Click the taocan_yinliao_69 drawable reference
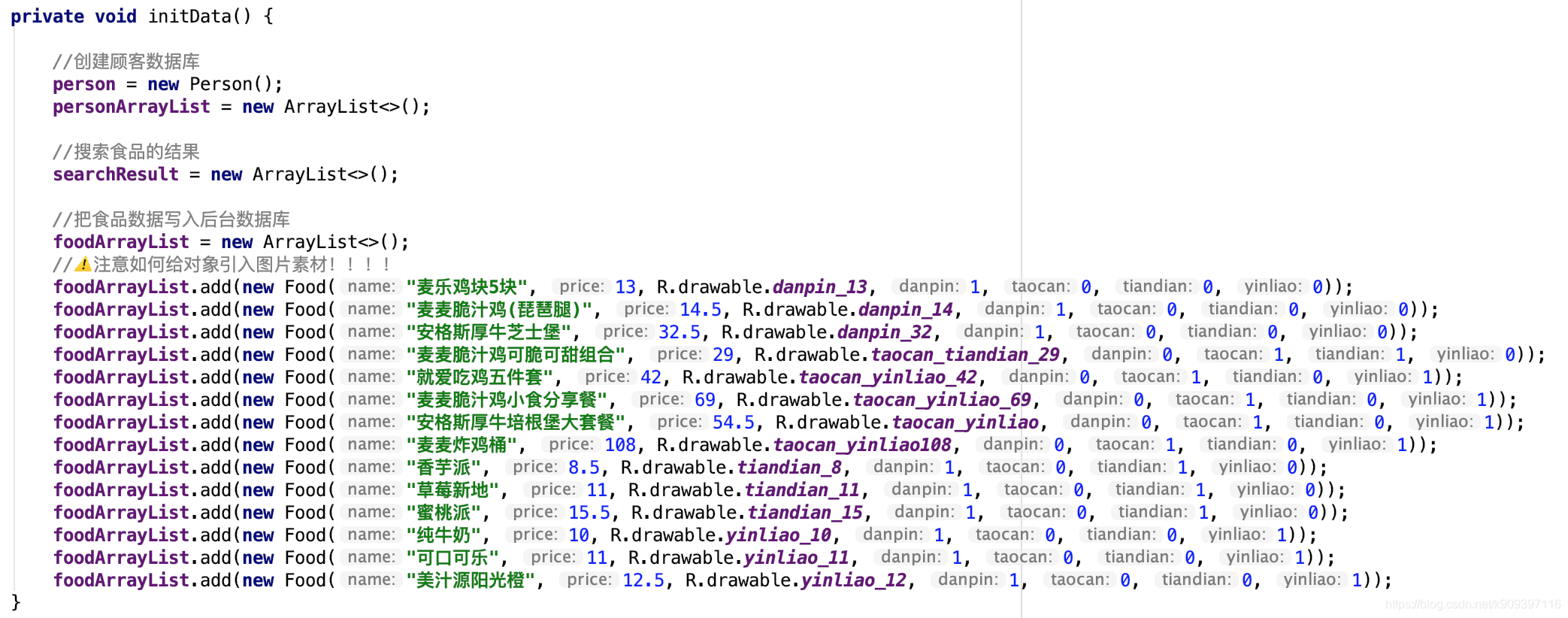Viewport: 1568px width, 618px height. pyautogui.click(x=942, y=400)
